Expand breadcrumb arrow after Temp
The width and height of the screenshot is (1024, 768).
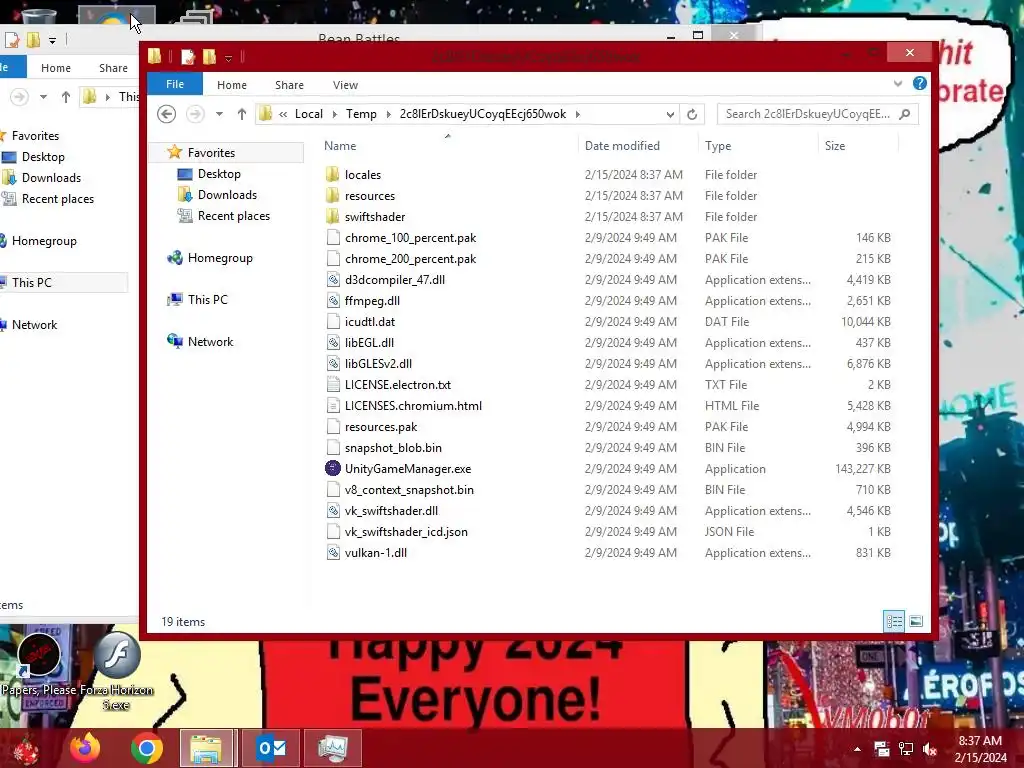click(x=389, y=114)
